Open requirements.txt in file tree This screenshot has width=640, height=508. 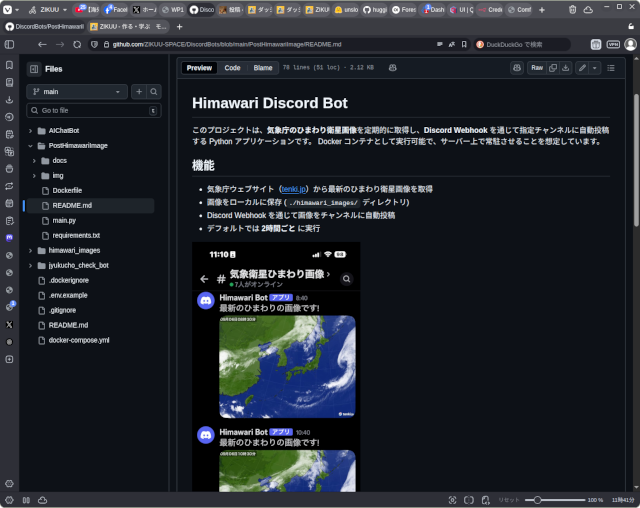click(76, 235)
